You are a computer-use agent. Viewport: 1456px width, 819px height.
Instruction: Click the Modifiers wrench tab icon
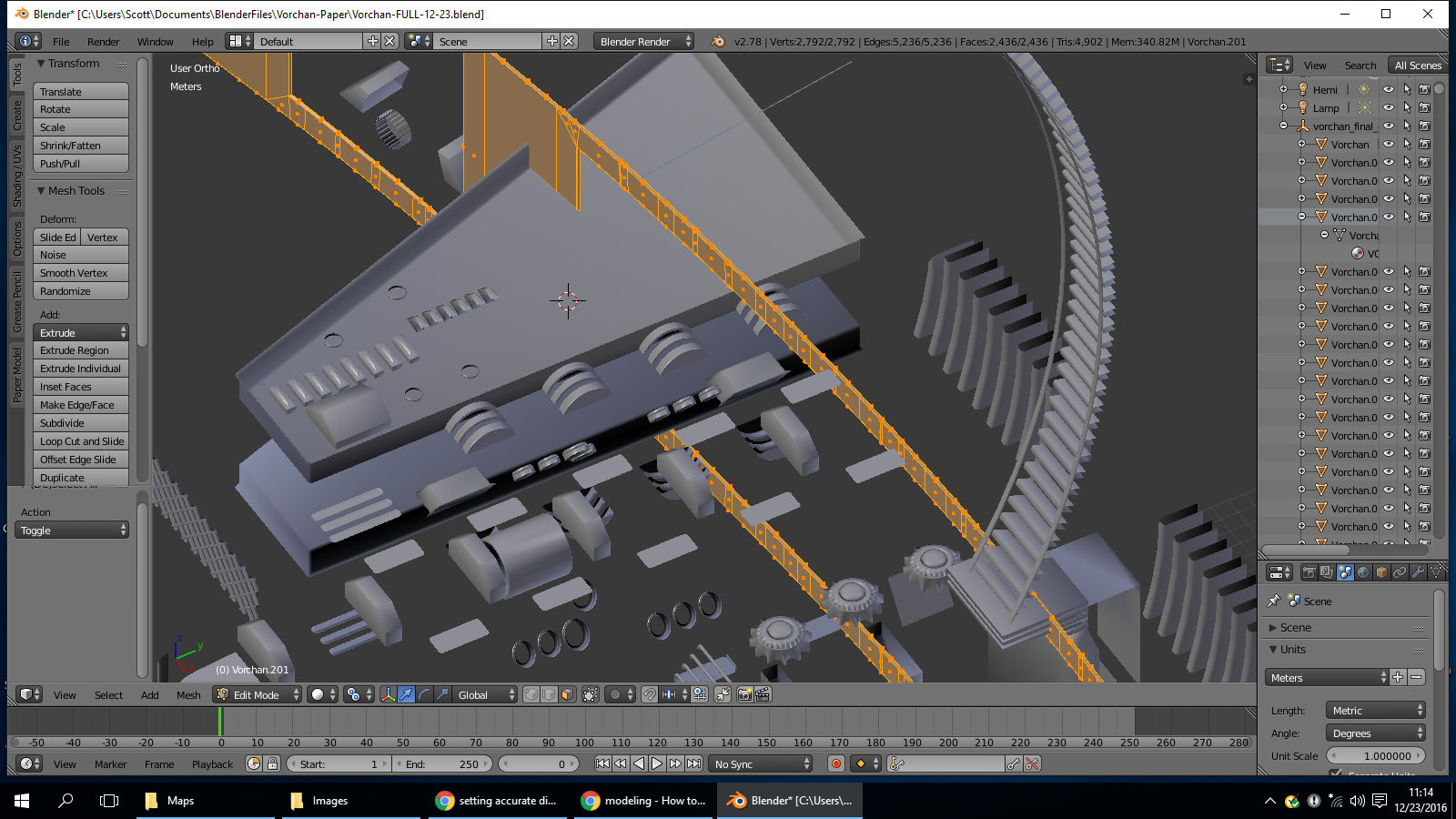(1418, 572)
